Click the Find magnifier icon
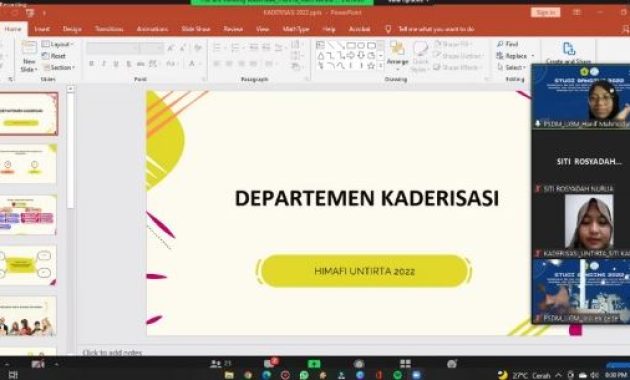 pos(500,44)
